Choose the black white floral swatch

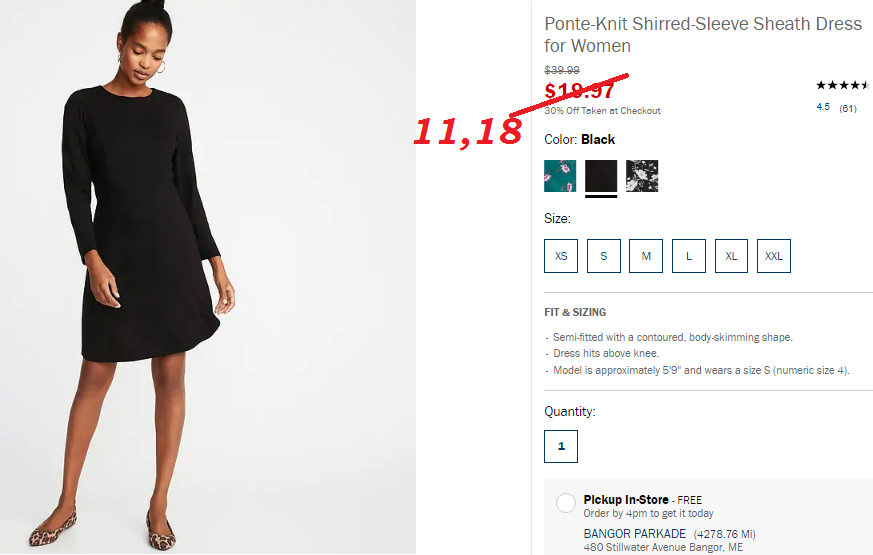pos(642,176)
